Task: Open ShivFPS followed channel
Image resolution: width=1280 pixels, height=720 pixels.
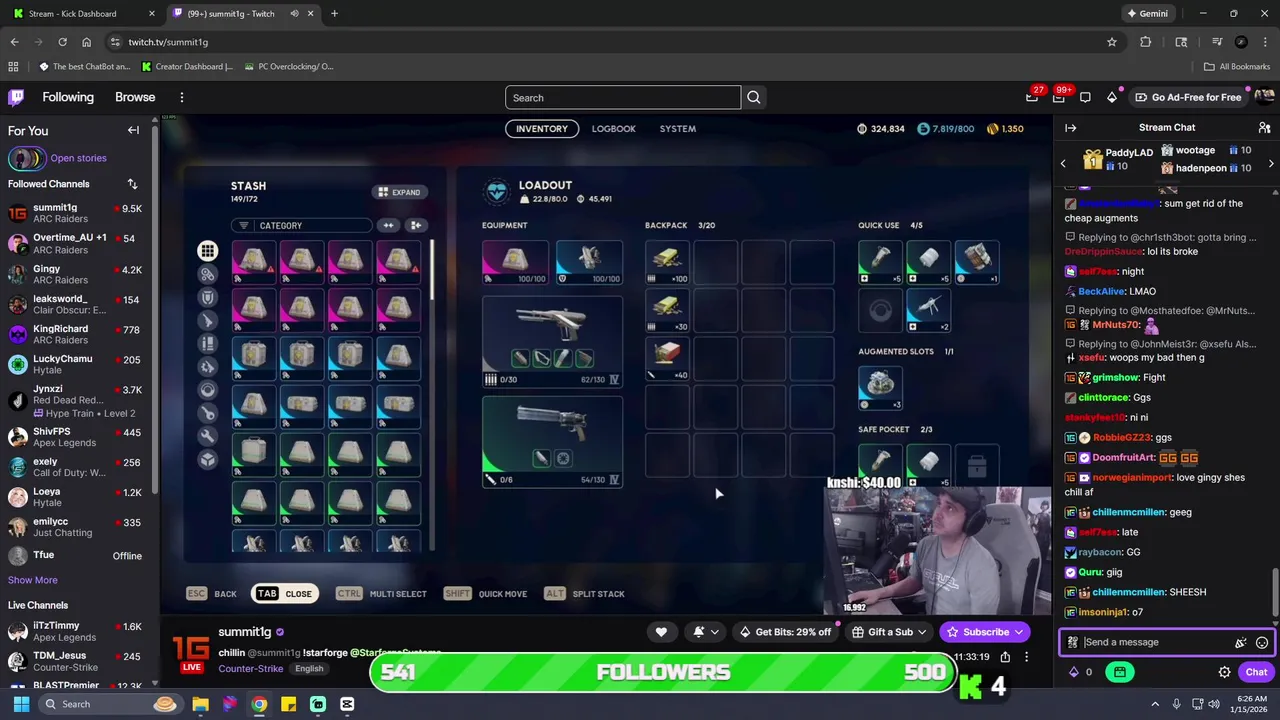Action: tap(75, 437)
